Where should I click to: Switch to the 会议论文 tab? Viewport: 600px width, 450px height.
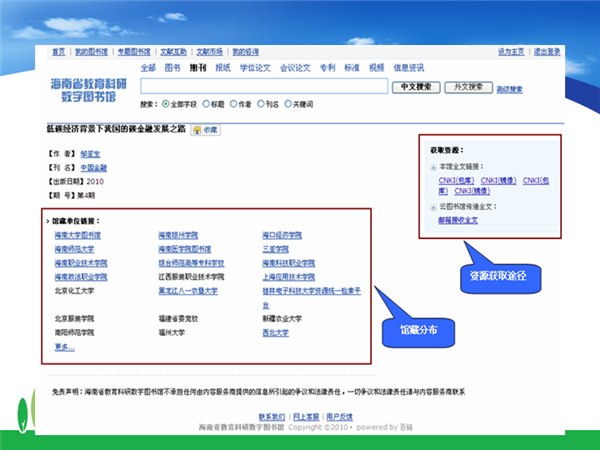click(295, 68)
